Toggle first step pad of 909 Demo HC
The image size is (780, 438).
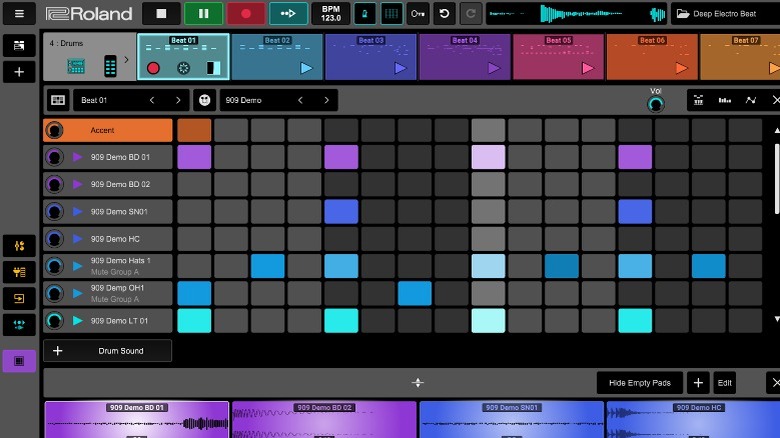(194, 239)
